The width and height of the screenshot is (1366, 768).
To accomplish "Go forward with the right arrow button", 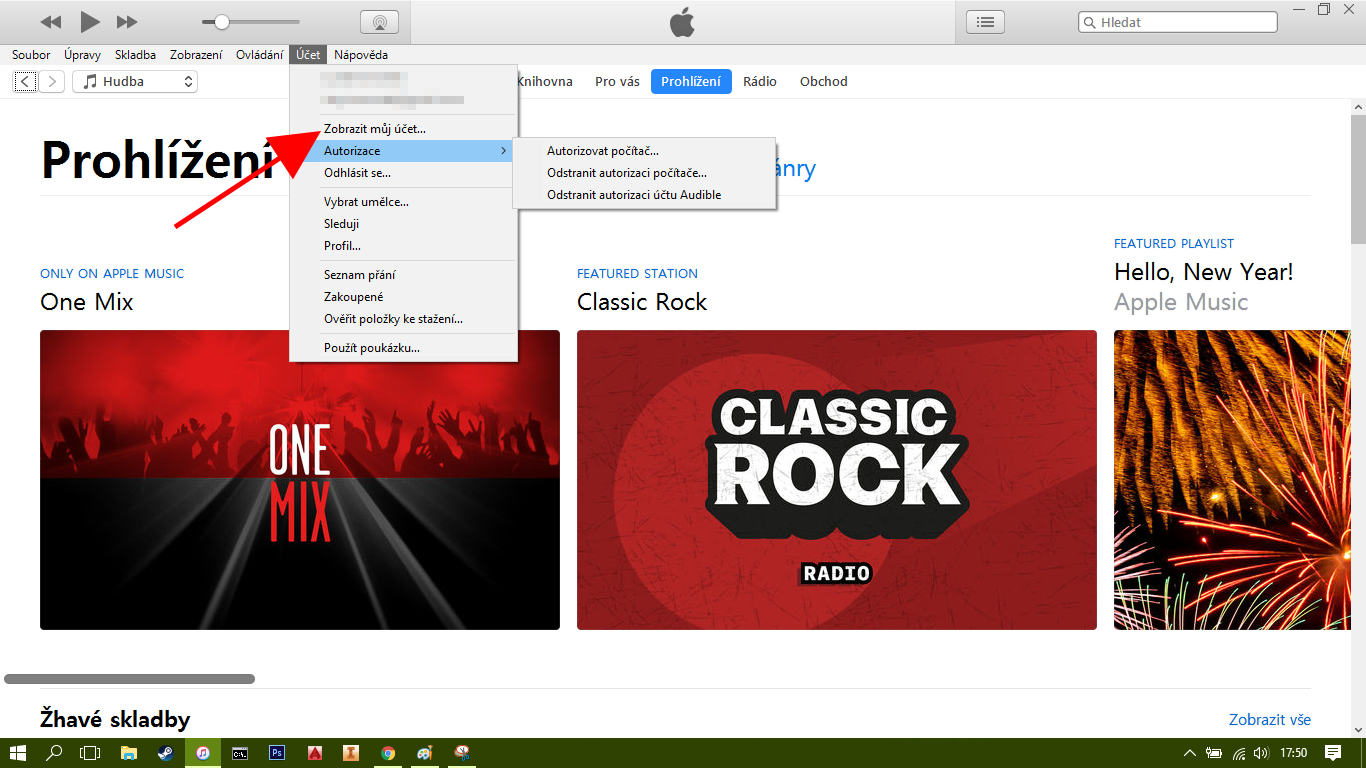I will (52, 82).
